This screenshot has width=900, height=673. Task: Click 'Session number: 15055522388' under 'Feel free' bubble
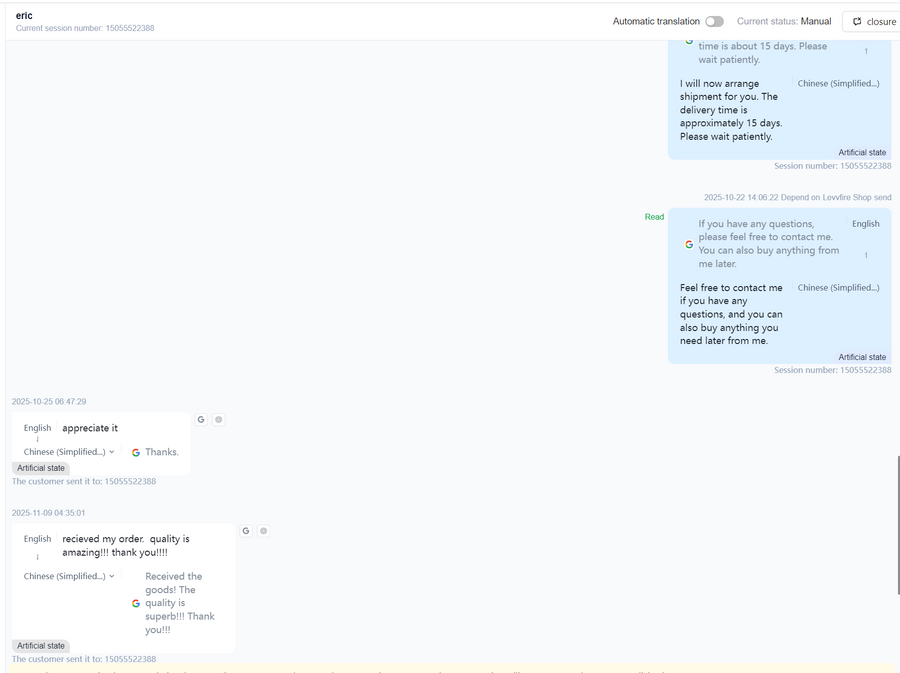[833, 370]
